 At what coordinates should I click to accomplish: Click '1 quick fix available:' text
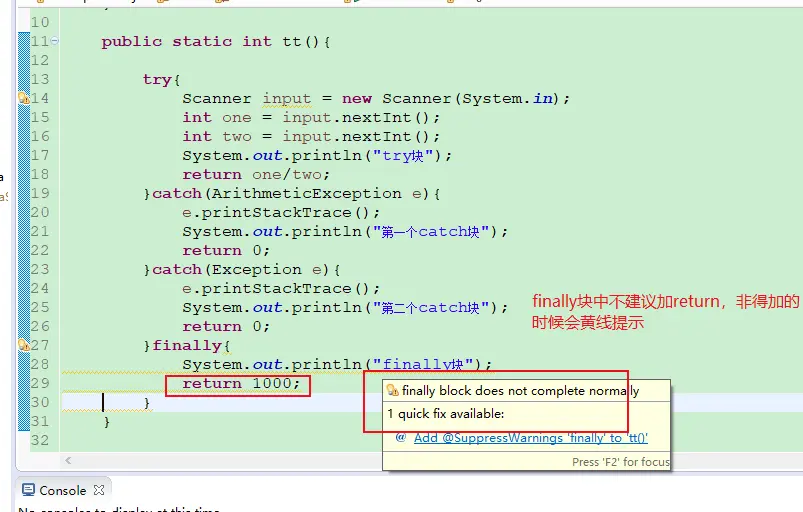coord(446,414)
